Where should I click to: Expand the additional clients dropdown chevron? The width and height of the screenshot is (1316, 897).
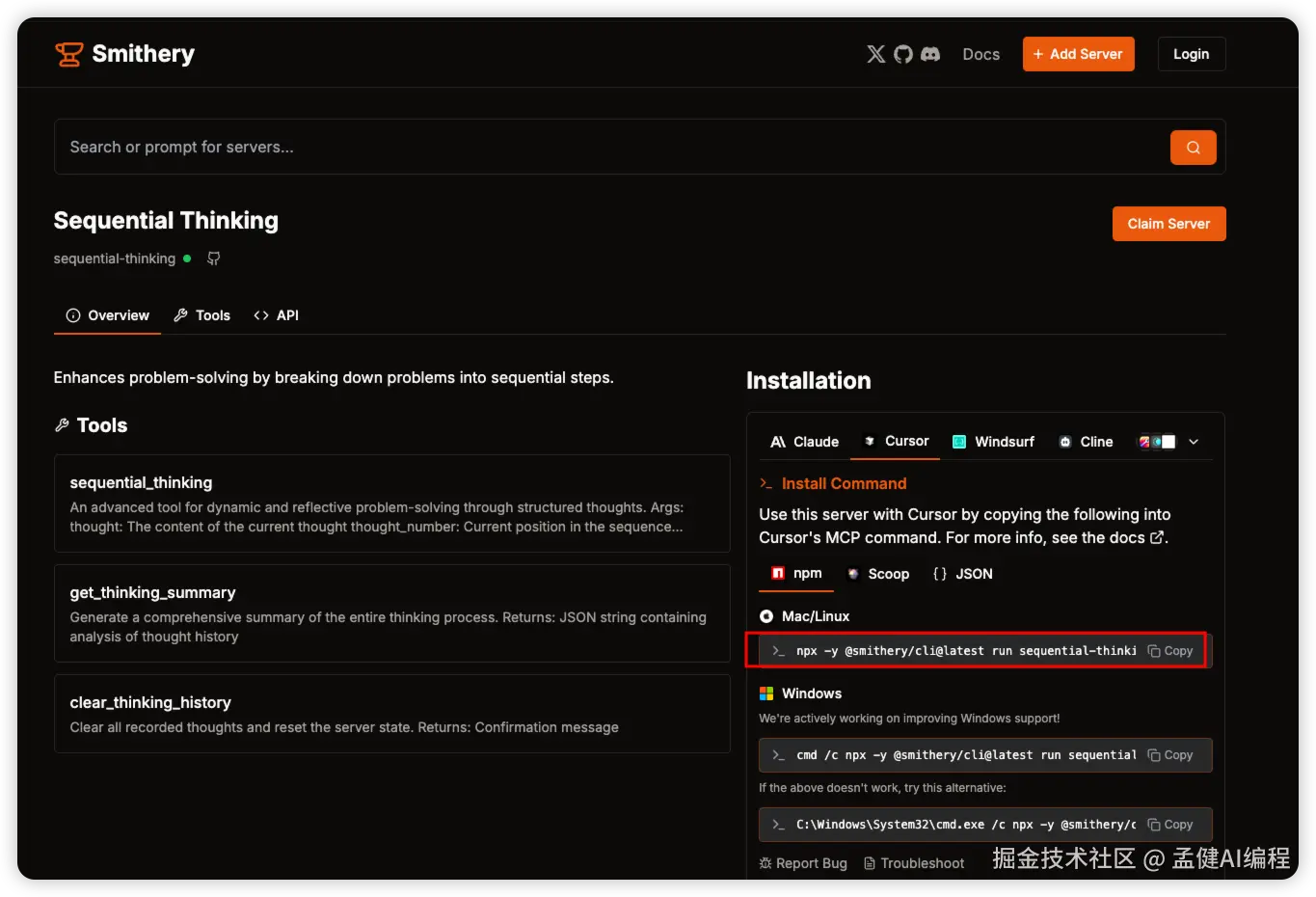click(1194, 442)
